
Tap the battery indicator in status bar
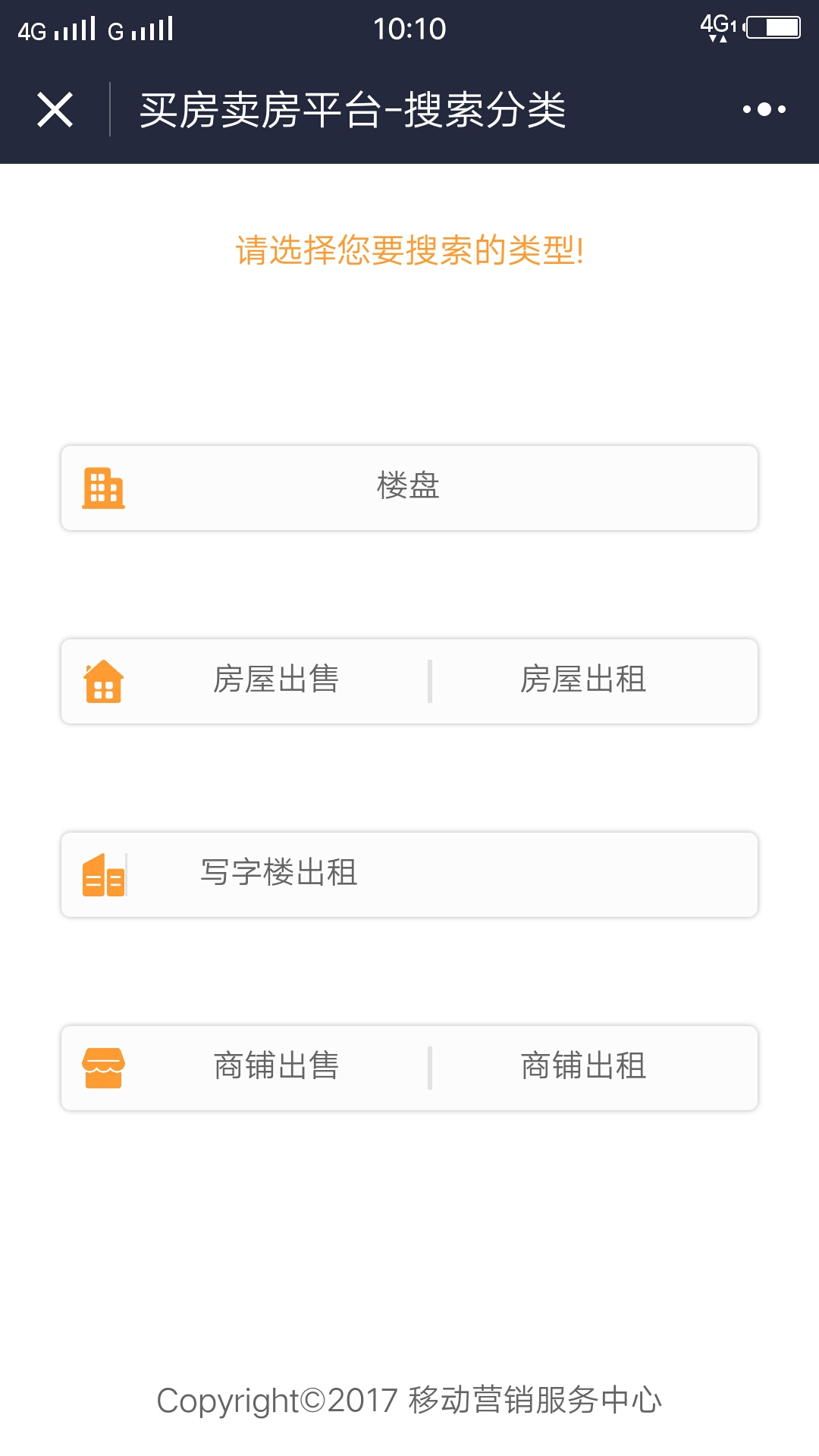(773, 28)
